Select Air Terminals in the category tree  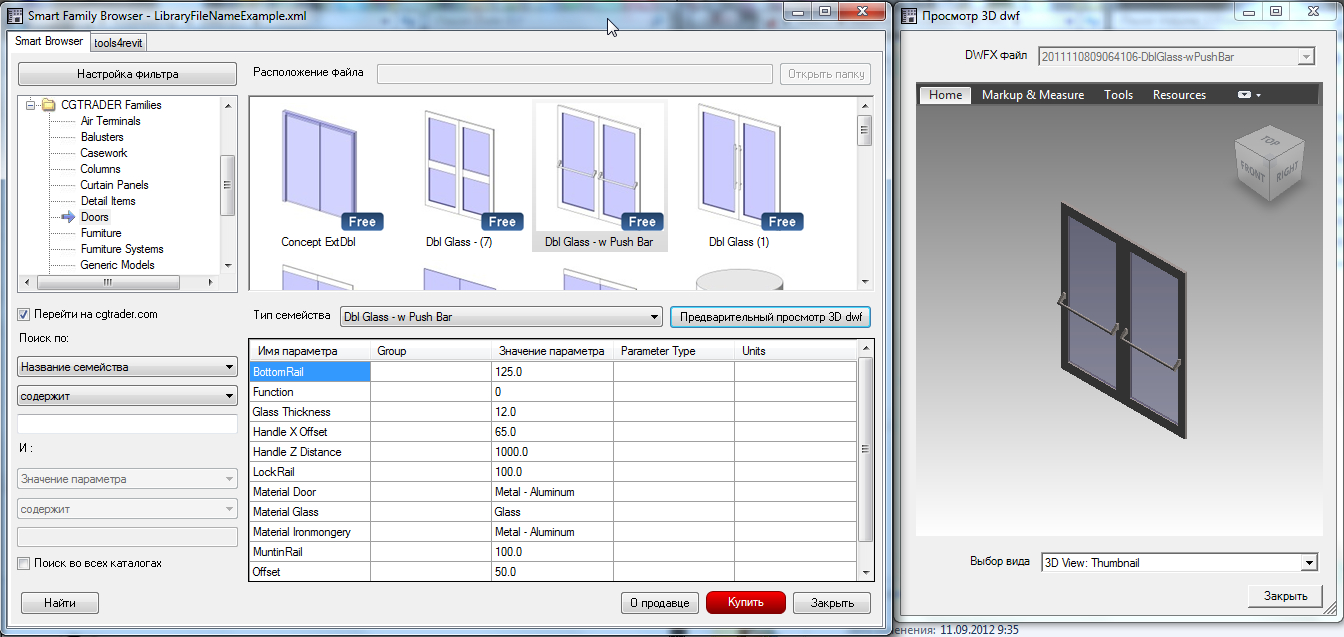click(110, 121)
